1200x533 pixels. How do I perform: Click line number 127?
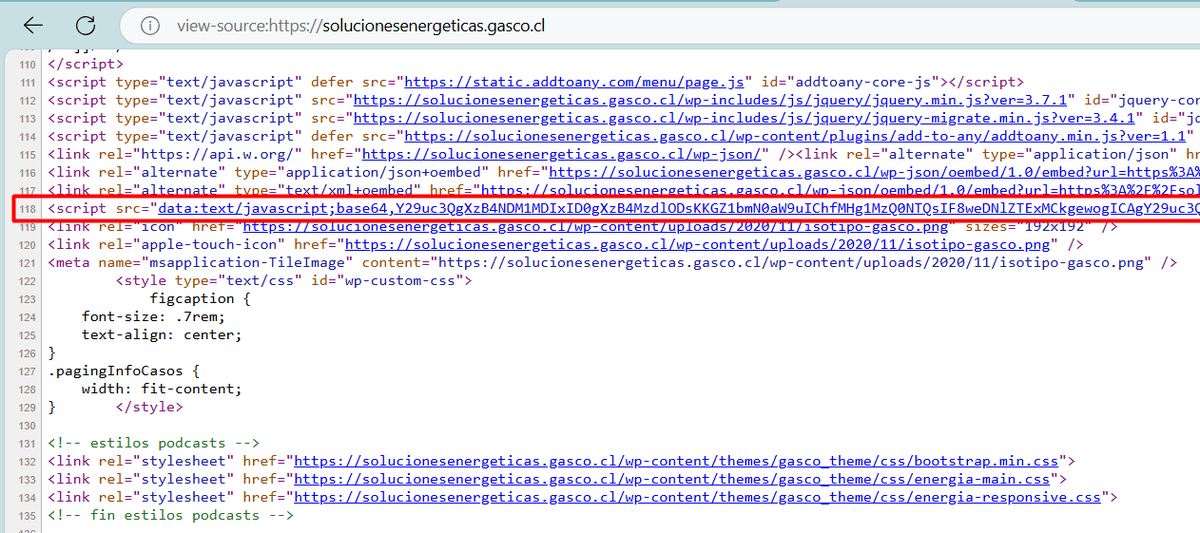(26, 370)
